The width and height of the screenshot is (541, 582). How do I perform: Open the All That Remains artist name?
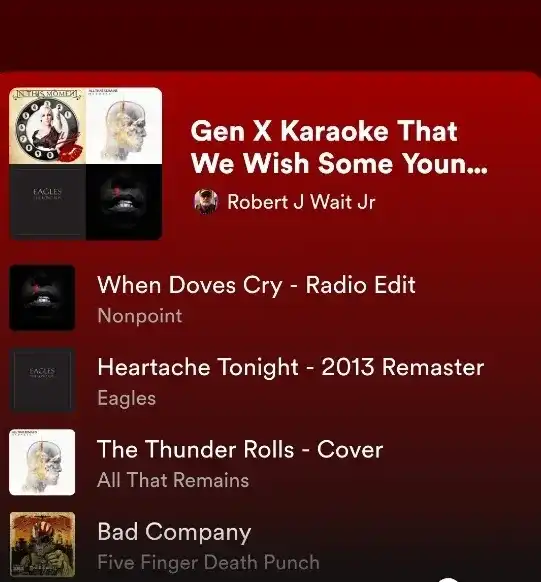pyautogui.click(x=173, y=480)
